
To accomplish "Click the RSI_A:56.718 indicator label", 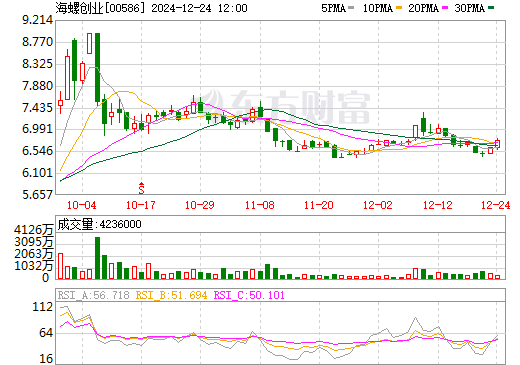I will [x=93, y=295].
